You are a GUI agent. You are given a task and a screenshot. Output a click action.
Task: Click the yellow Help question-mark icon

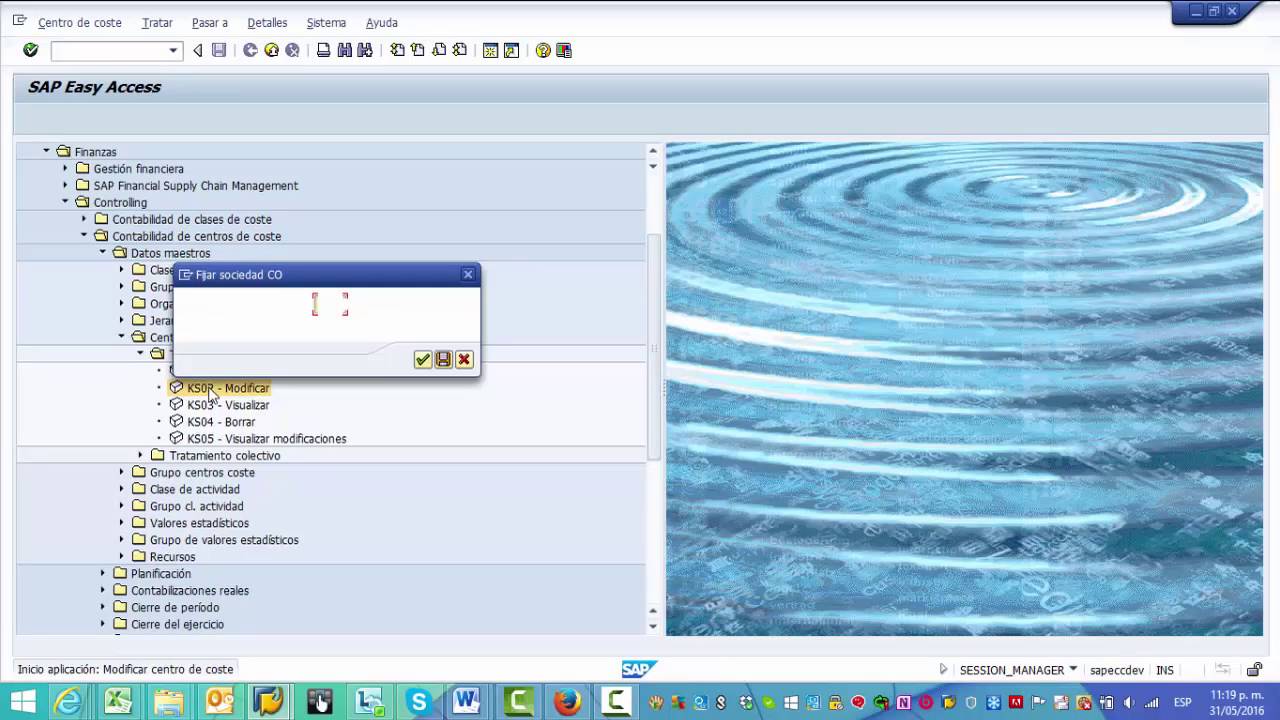[543, 50]
